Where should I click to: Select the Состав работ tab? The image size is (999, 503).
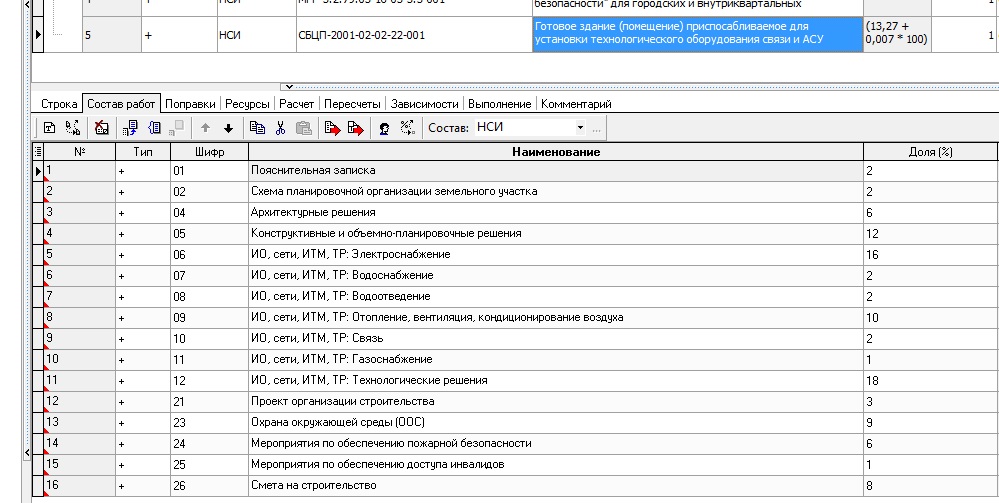[x=121, y=103]
